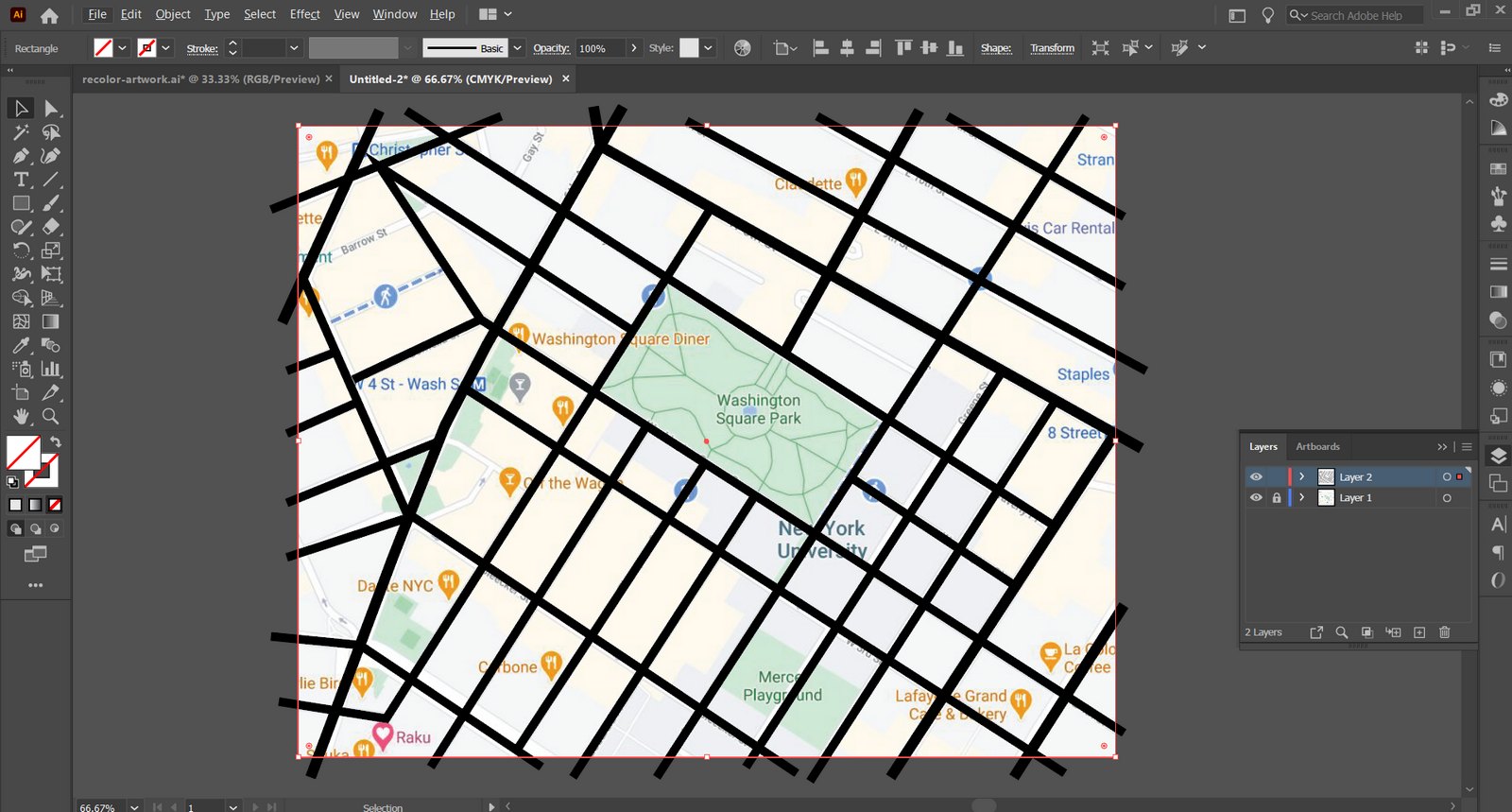Click Layer 1 target circle

point(1447,498)
